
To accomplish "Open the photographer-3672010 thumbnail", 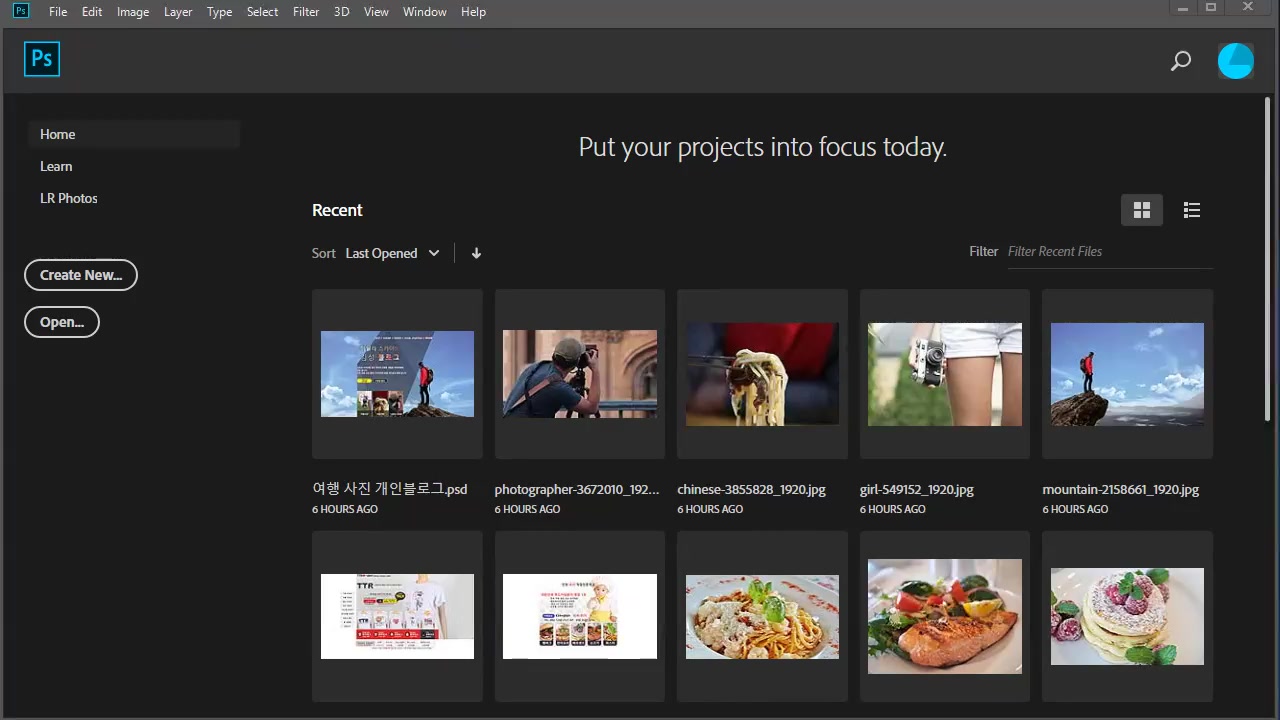I will tap(579, 374).
